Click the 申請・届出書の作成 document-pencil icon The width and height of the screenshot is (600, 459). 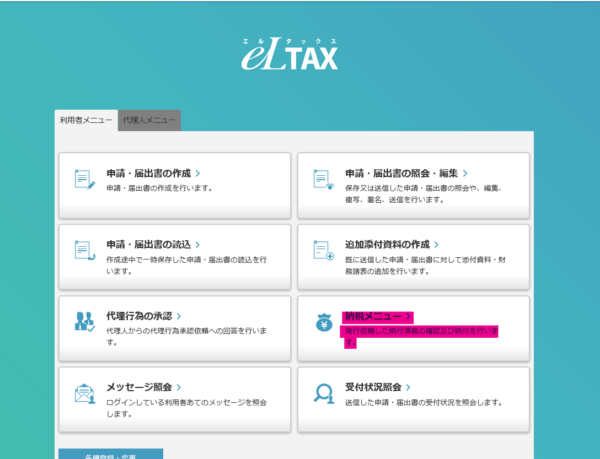click(x=85, y=179)
